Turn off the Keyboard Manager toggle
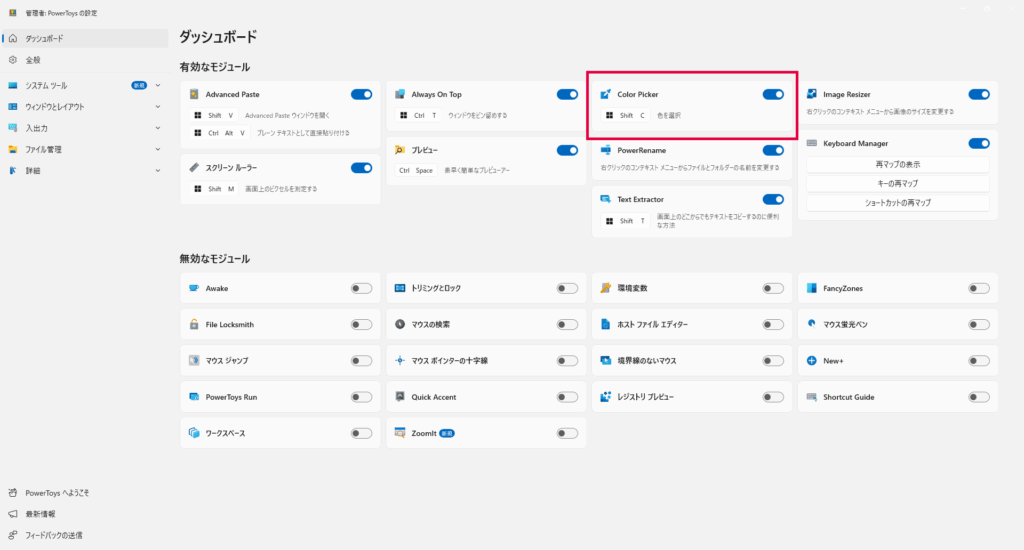Viewport: 1024px width, 550px height. [x=979, y=143]
